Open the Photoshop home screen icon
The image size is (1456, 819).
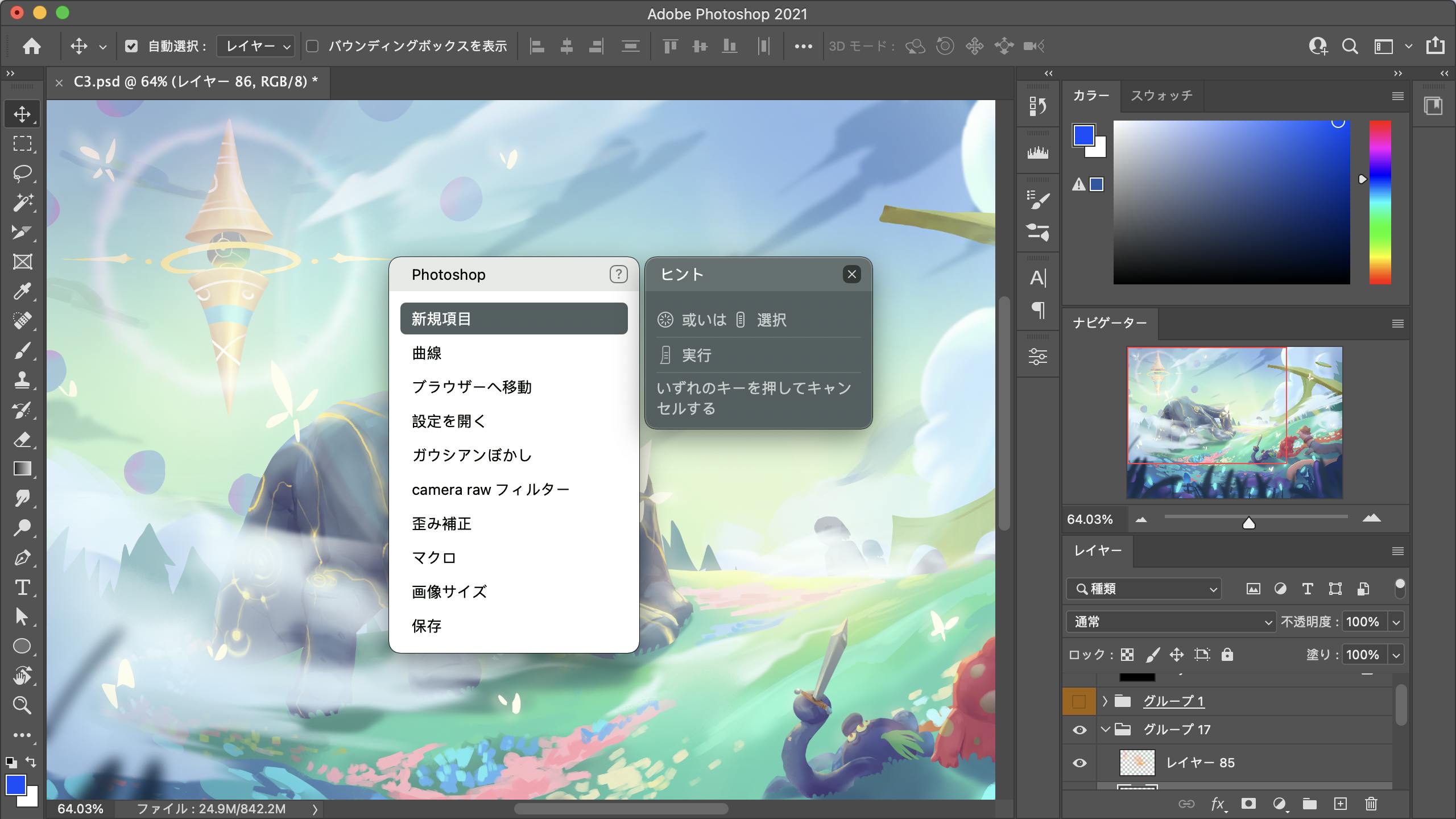click(32, 46)
